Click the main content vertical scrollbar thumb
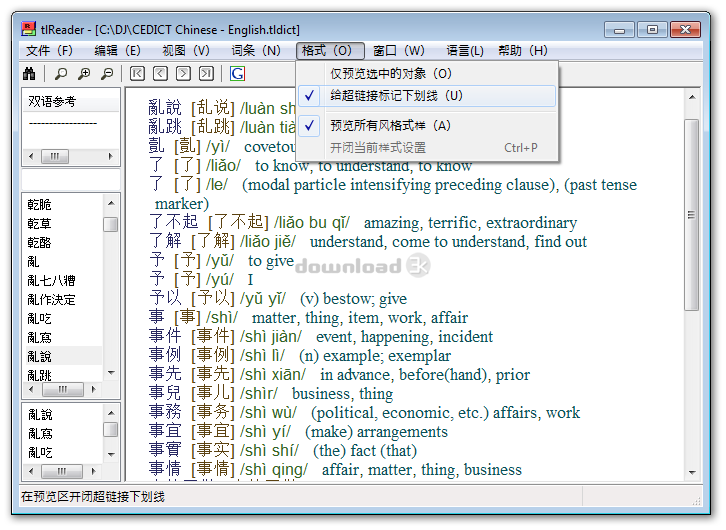Screen dimensions: 726x530 click(692, 215)
